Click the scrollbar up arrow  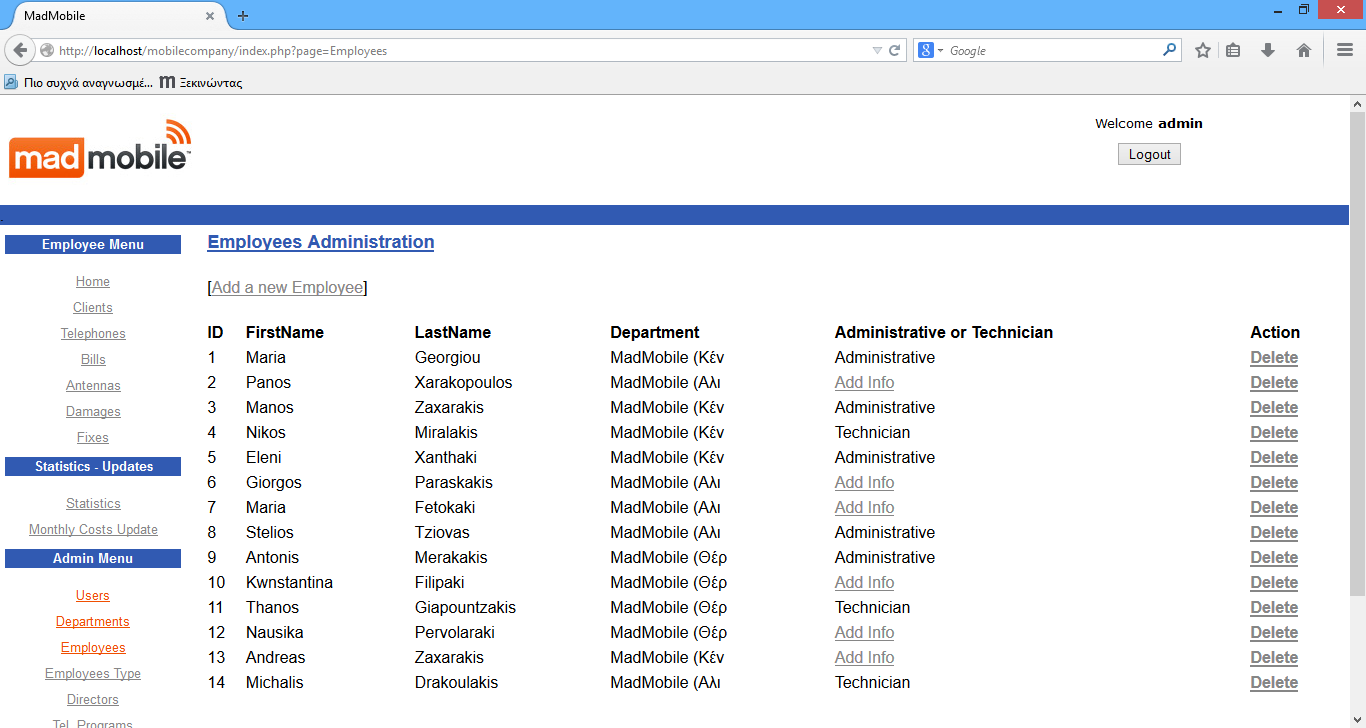(1357, 104)
